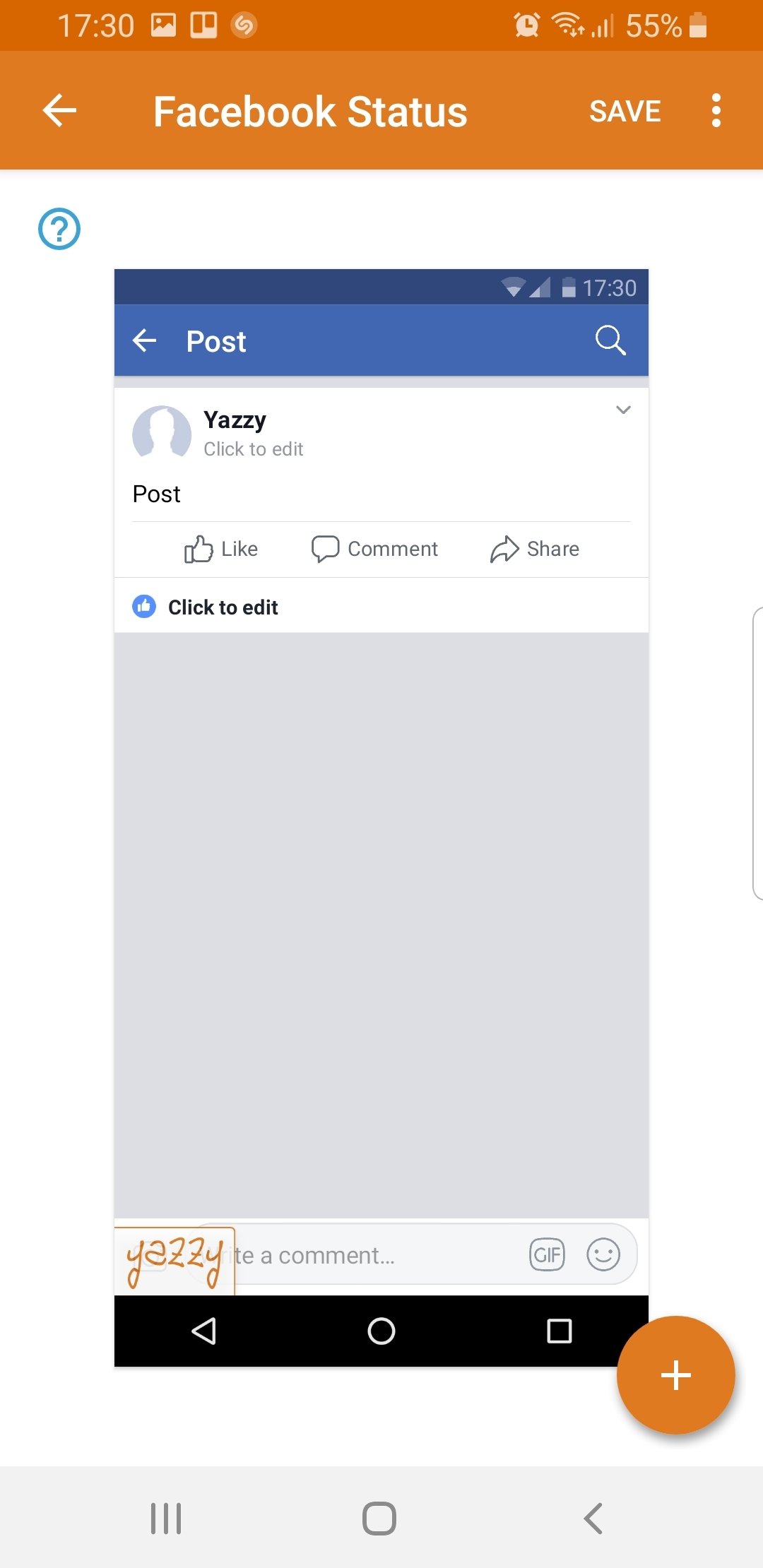
Task: Tap the Like thumbs-up button
Action: [x=221, y=549]
